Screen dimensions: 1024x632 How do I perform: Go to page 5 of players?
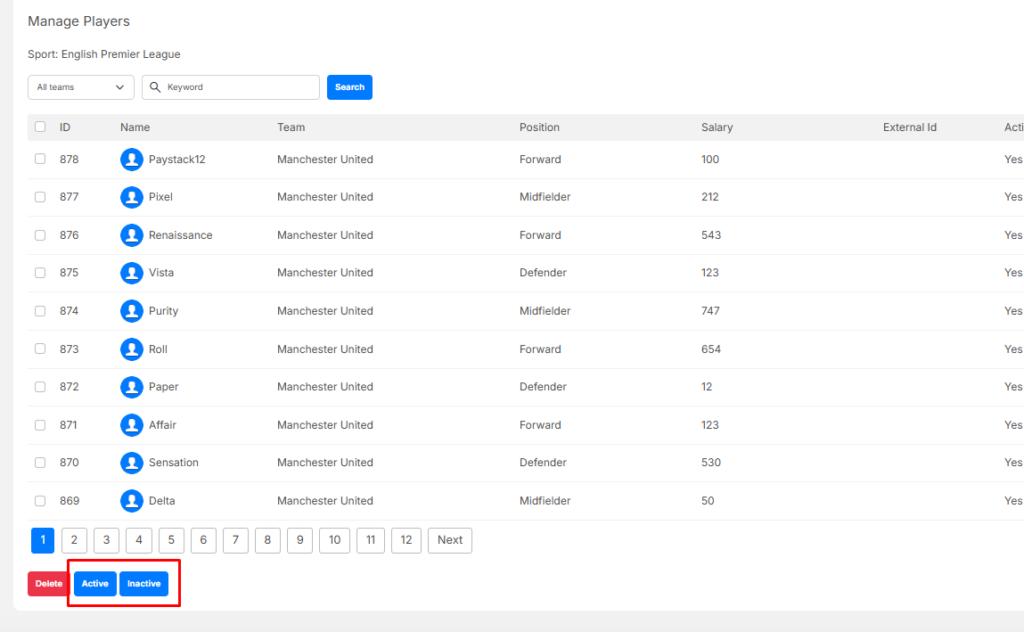pos(171,540)
